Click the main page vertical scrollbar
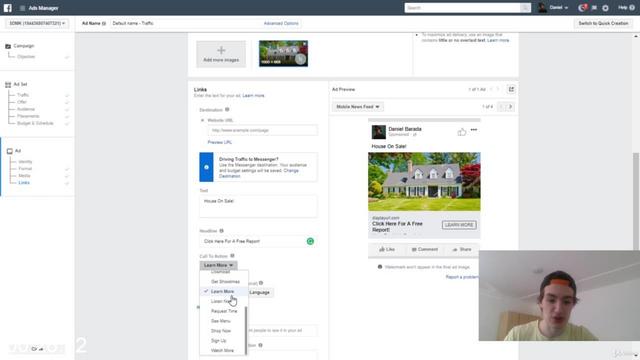This screenshot has width=640, height=360. click(x=636, y=202)
